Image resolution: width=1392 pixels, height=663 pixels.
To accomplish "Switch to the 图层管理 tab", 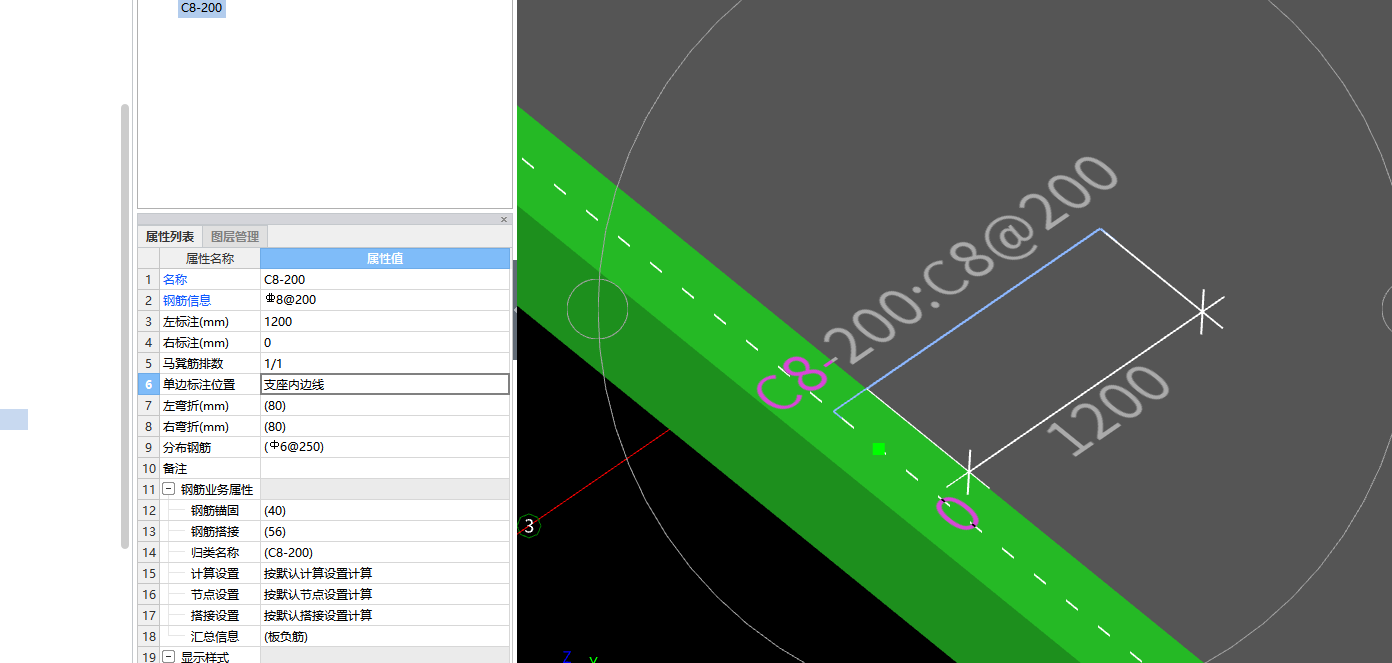I will click(235, 237).
